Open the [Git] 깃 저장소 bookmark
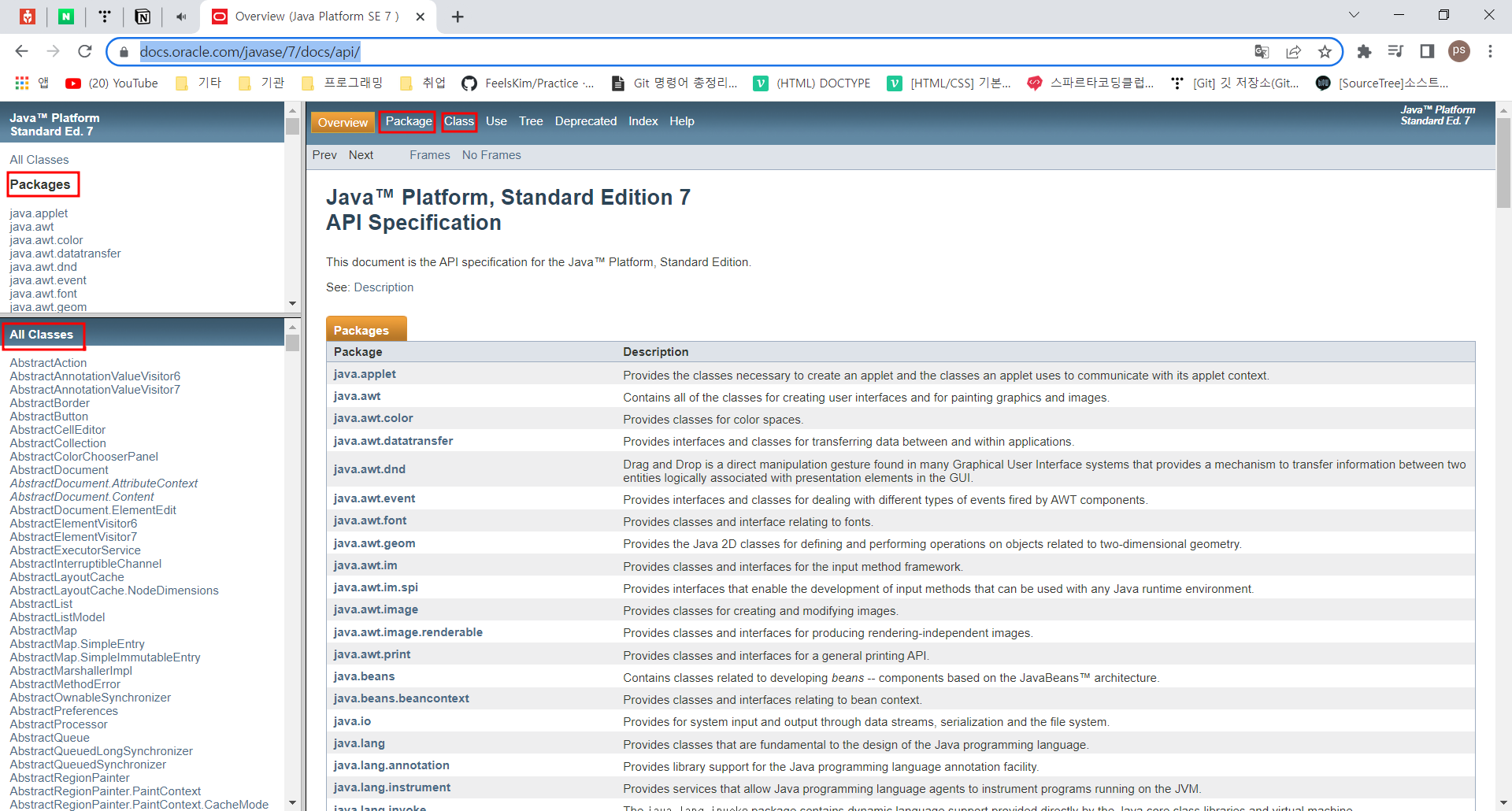 click(x=1235, y=83)
